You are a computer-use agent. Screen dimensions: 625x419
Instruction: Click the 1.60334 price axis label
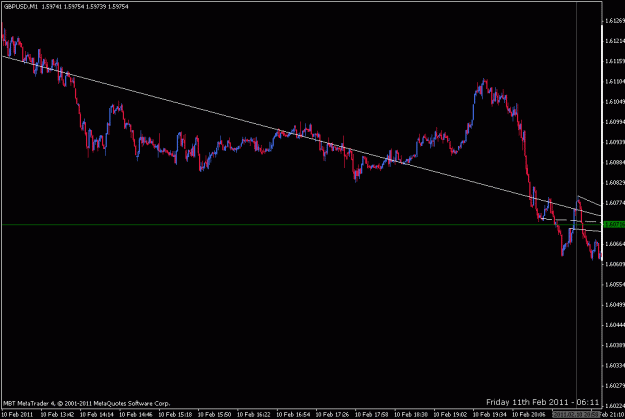pyautogui.click(x=615, y=365)
